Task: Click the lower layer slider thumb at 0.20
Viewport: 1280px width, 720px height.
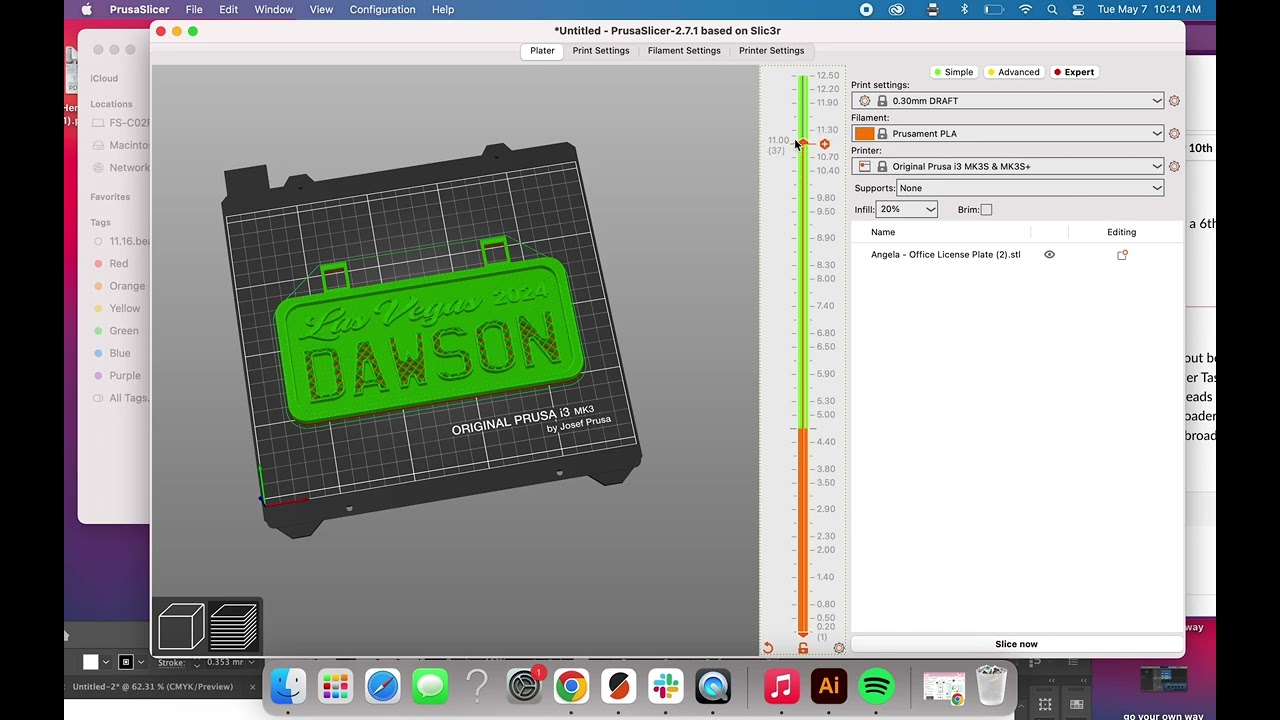Action: pos(803,634)
